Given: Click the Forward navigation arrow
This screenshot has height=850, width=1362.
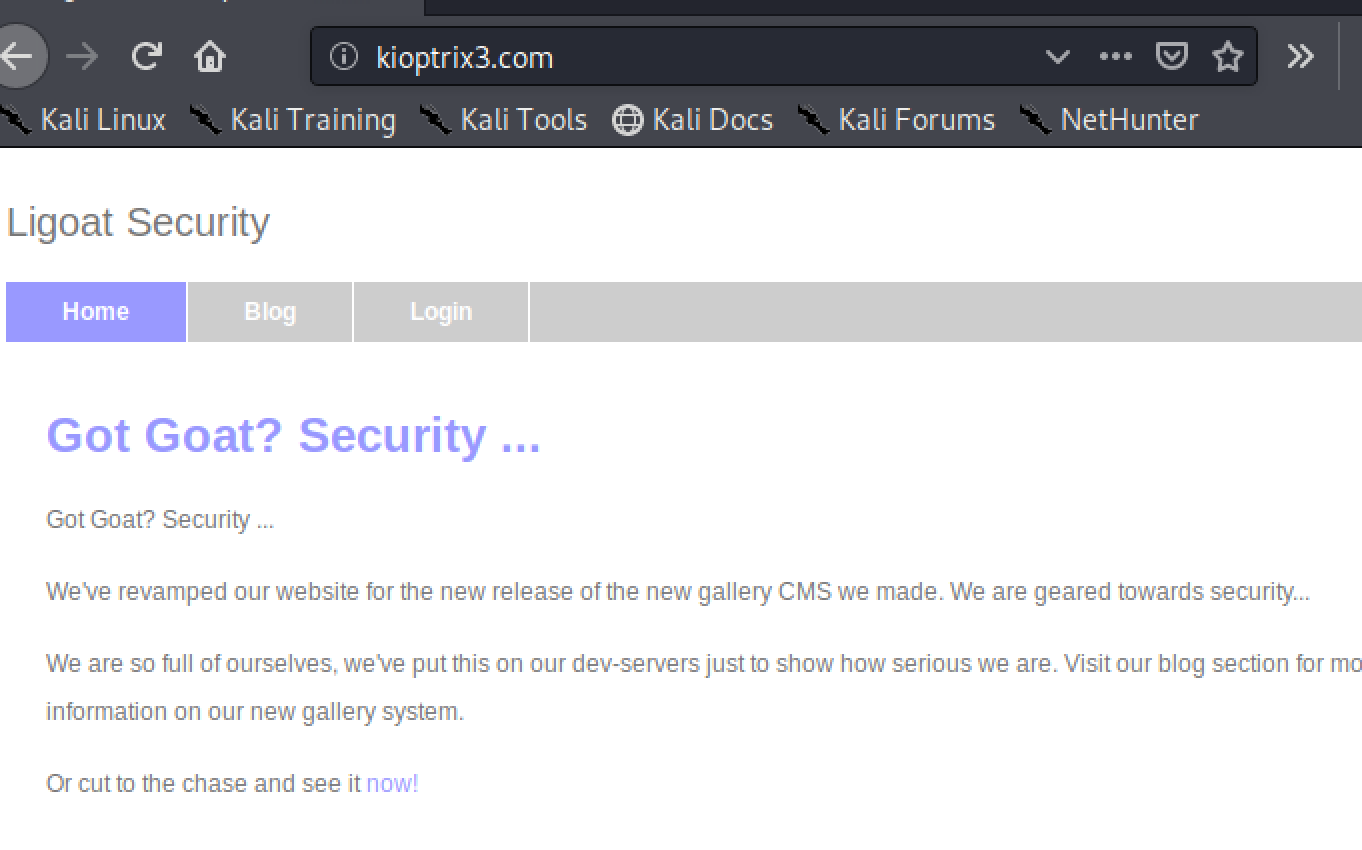Looking at the screenshot, I should (82, 57).
